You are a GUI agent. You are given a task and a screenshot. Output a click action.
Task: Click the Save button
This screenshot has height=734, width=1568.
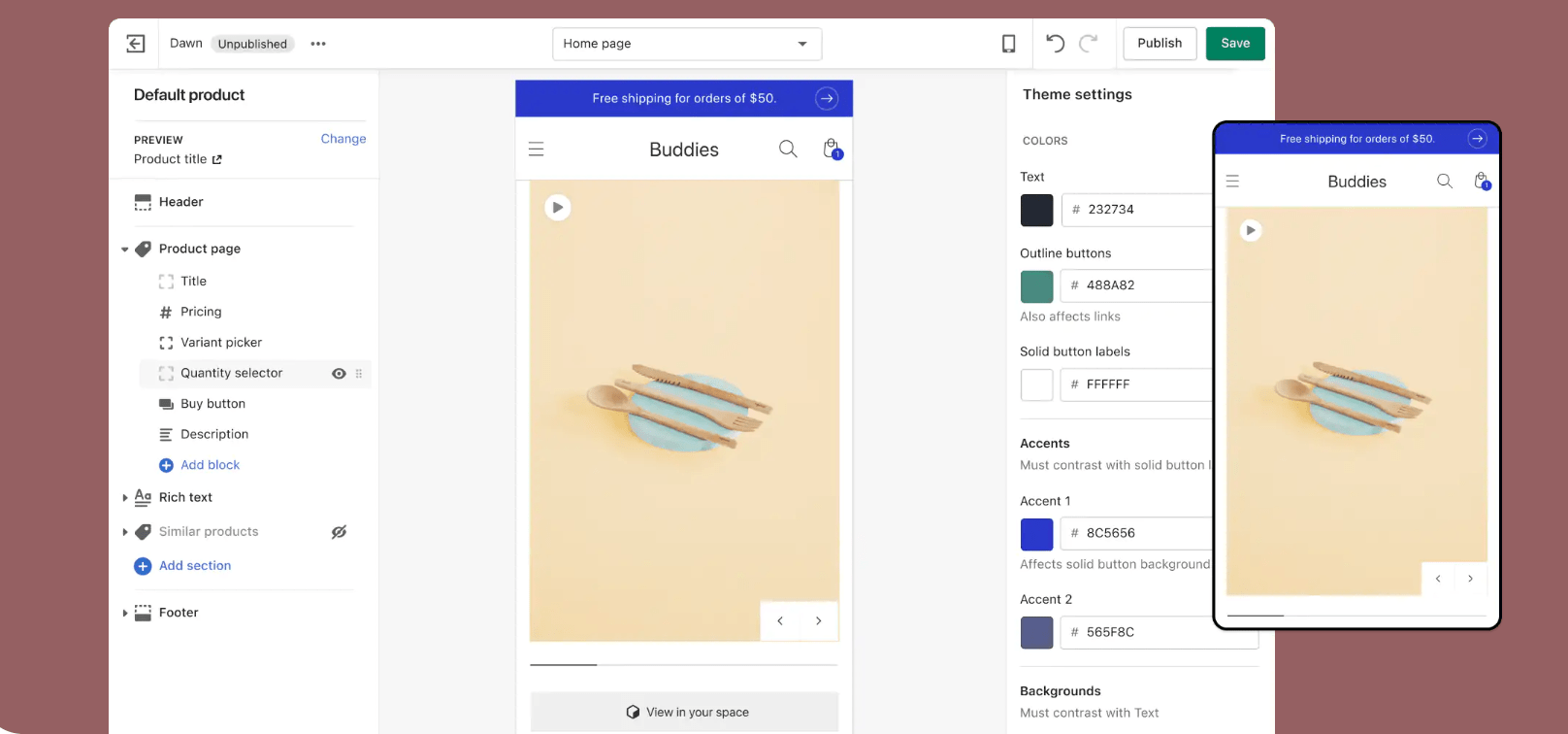1234,44
